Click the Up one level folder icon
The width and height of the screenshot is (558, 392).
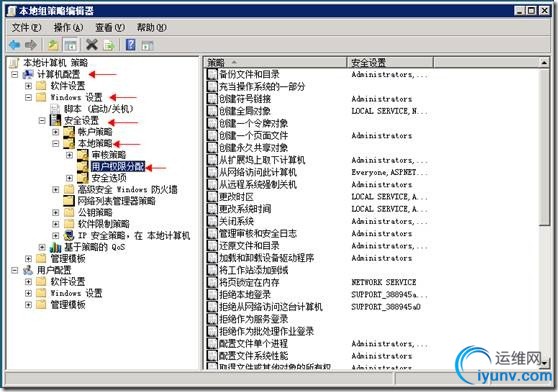pos(53,45)
